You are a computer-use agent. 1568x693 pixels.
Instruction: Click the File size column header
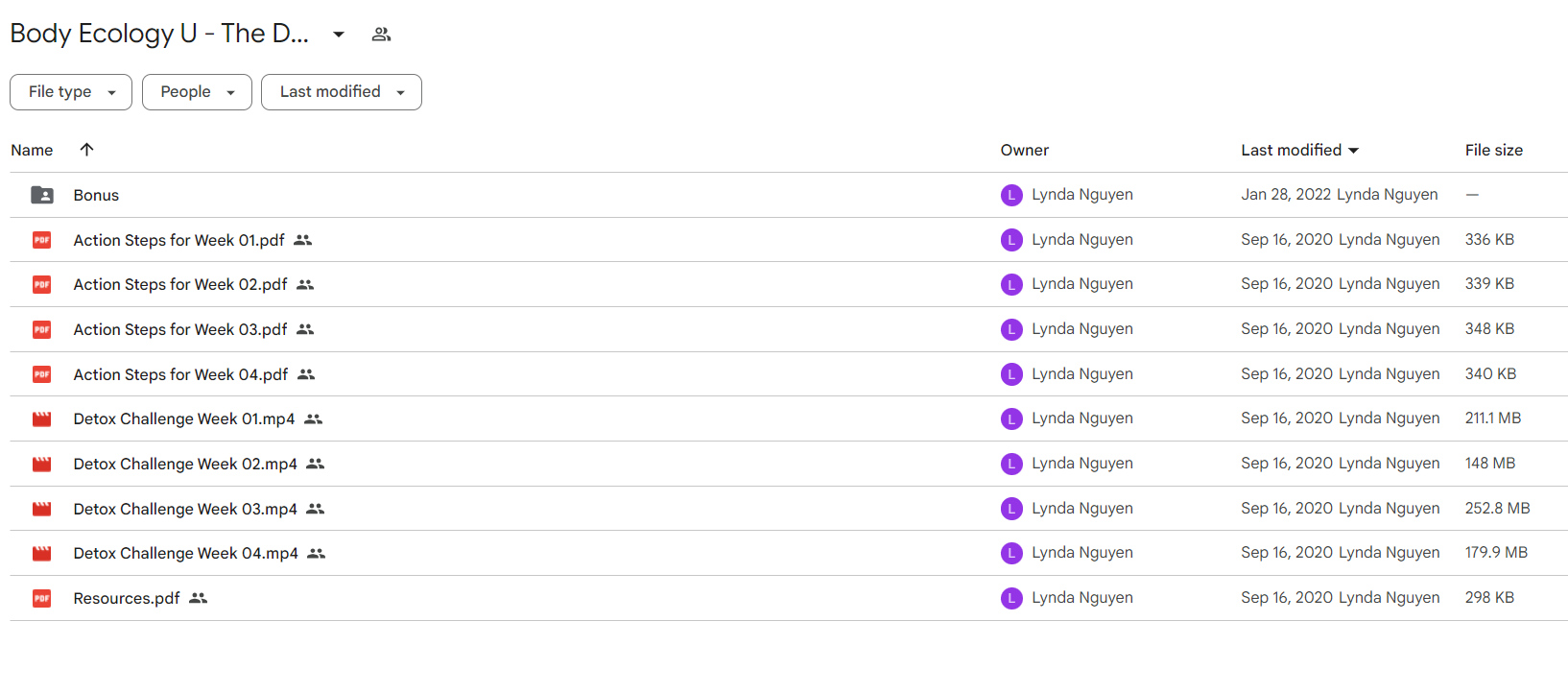(x=1494, y=150)
